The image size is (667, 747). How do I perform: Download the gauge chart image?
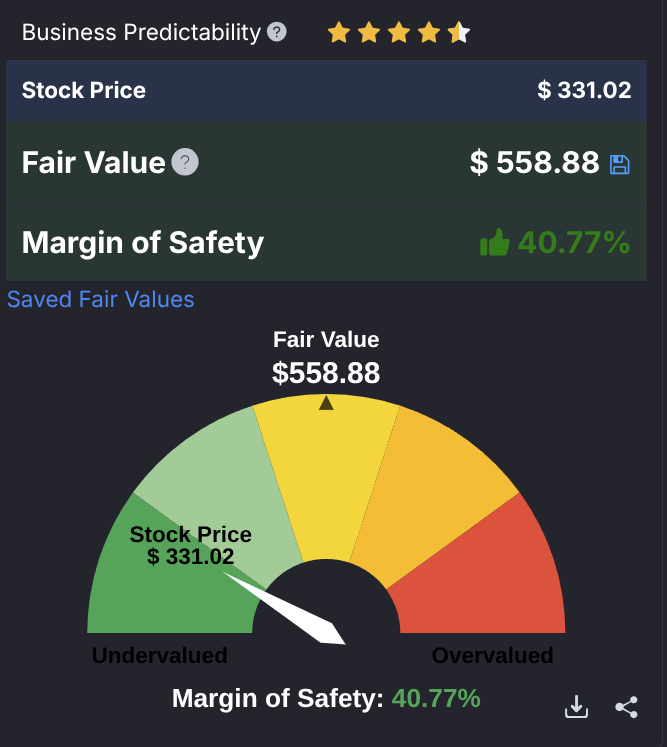pyautogui.click(x=576, y=707)
